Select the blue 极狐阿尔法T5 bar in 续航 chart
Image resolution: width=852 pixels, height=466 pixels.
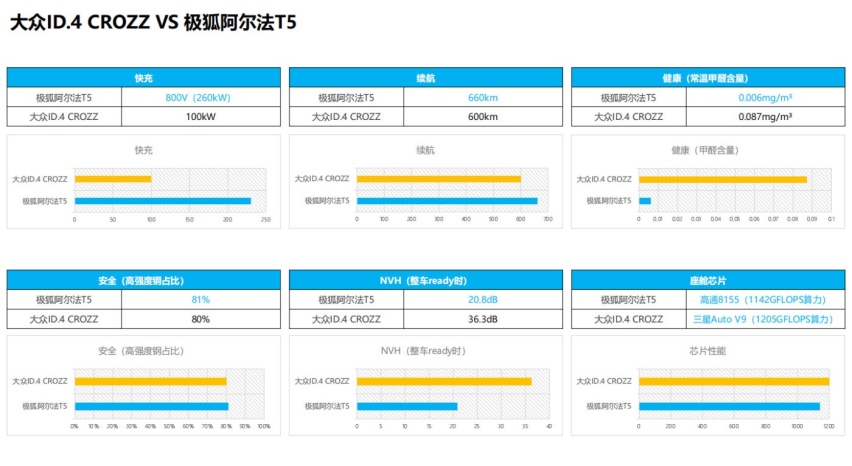click(x=447, y=201)
